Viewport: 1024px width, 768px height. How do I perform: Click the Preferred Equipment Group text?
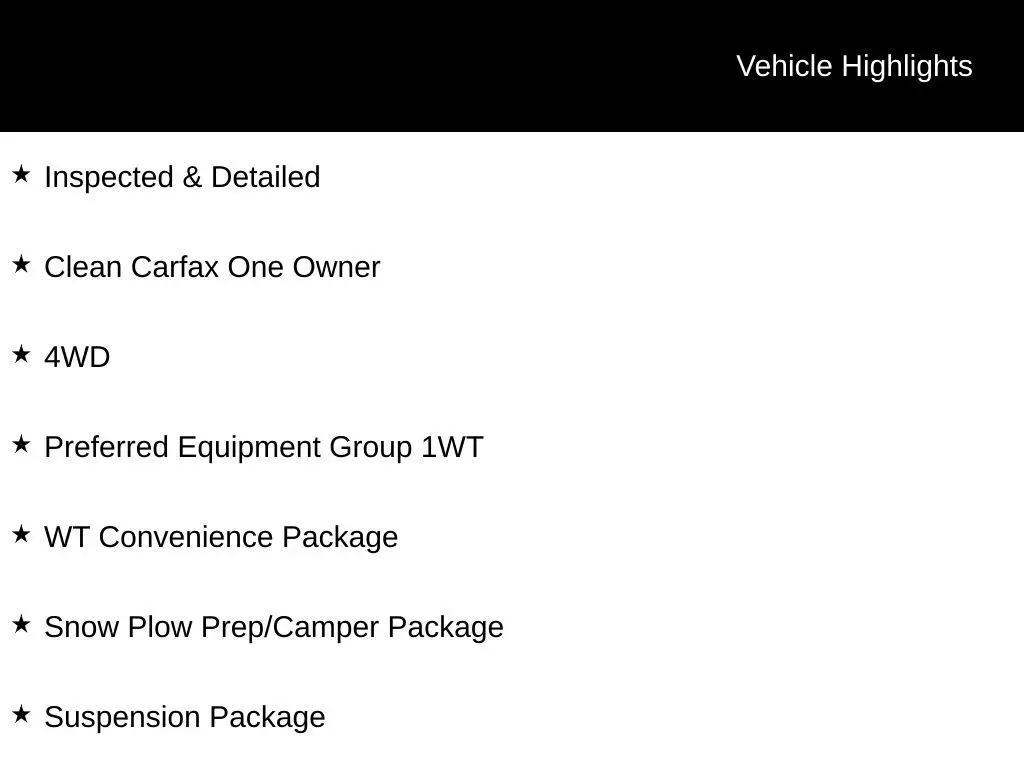pos(228,448)
